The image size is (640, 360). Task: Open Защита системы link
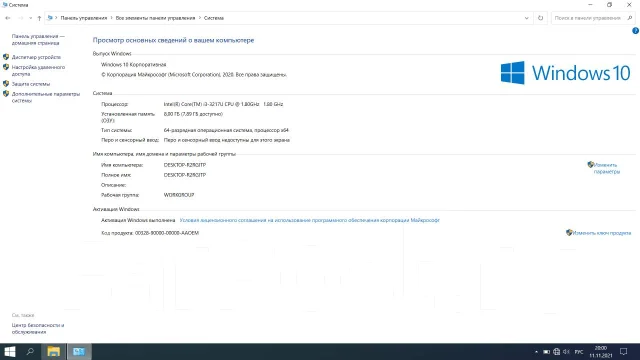(x=31, y=84)
